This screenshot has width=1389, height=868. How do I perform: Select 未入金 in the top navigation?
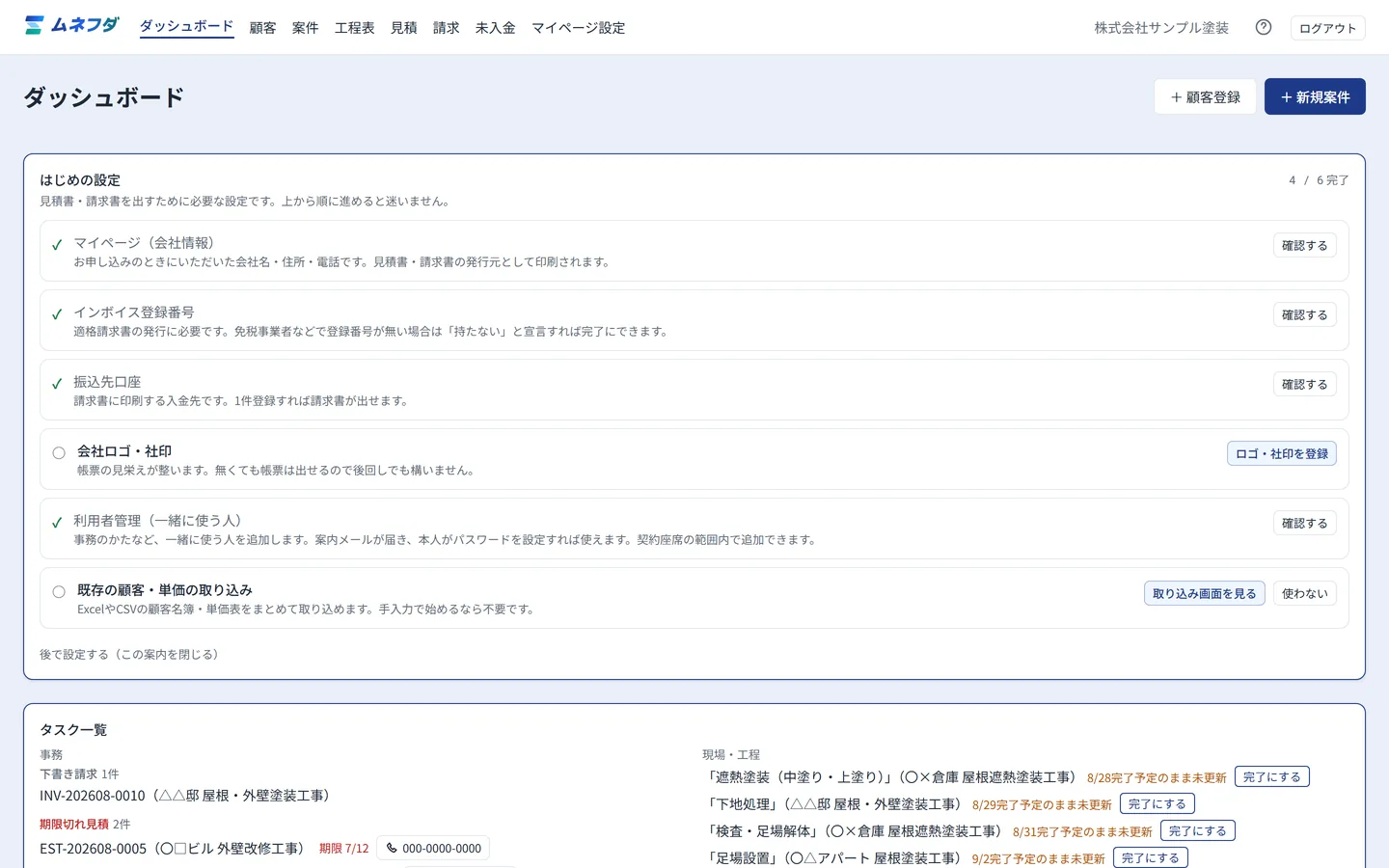[495, 28]
